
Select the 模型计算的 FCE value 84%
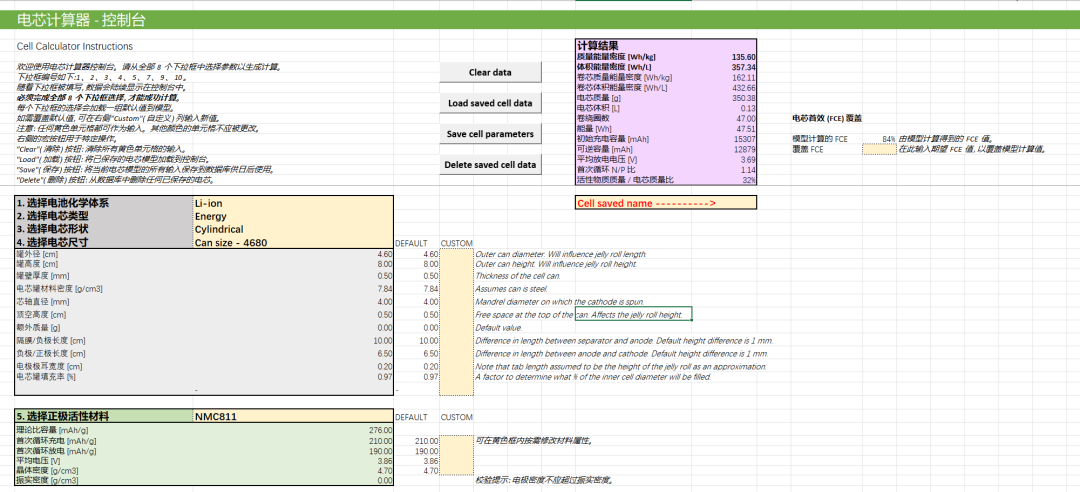pyautogui.click(x=889, y=139)
